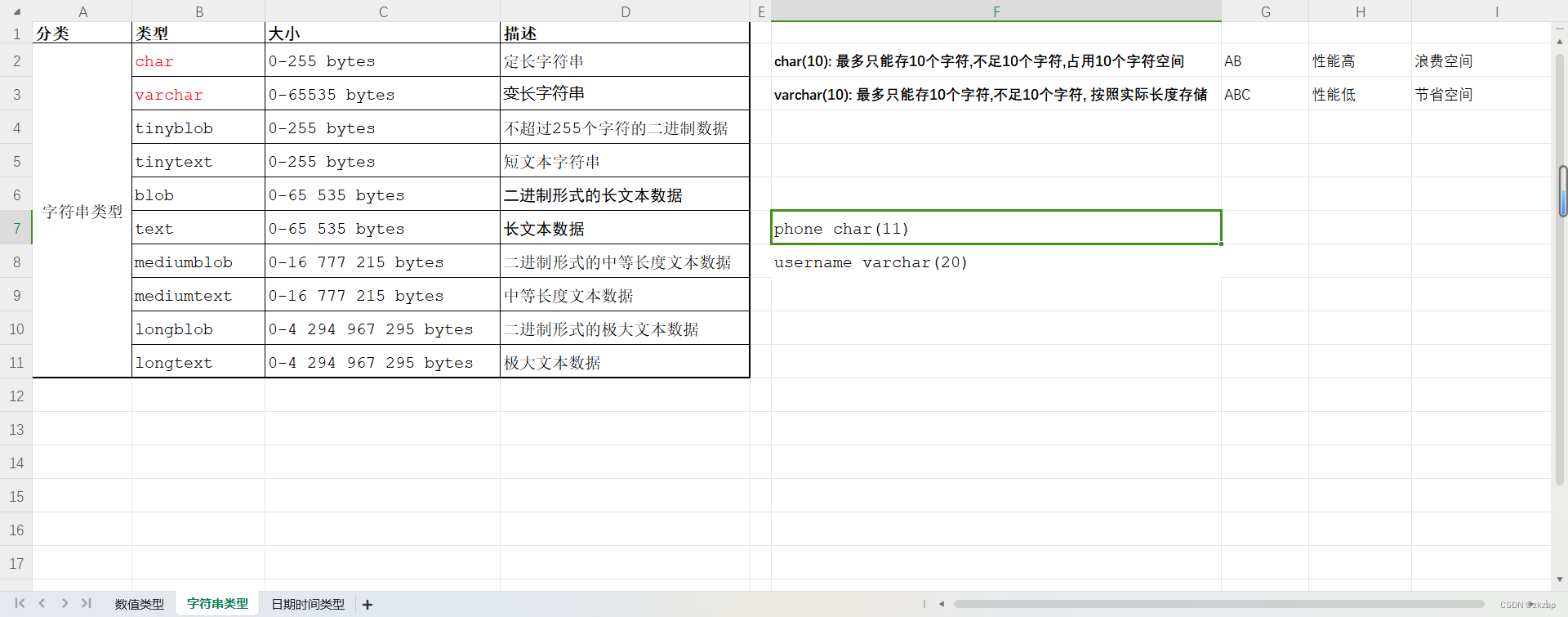Viewport: 1568px width, 617px height.
Task: Select the 中等长度文本数据 cell
Action: tap(625, 295)
